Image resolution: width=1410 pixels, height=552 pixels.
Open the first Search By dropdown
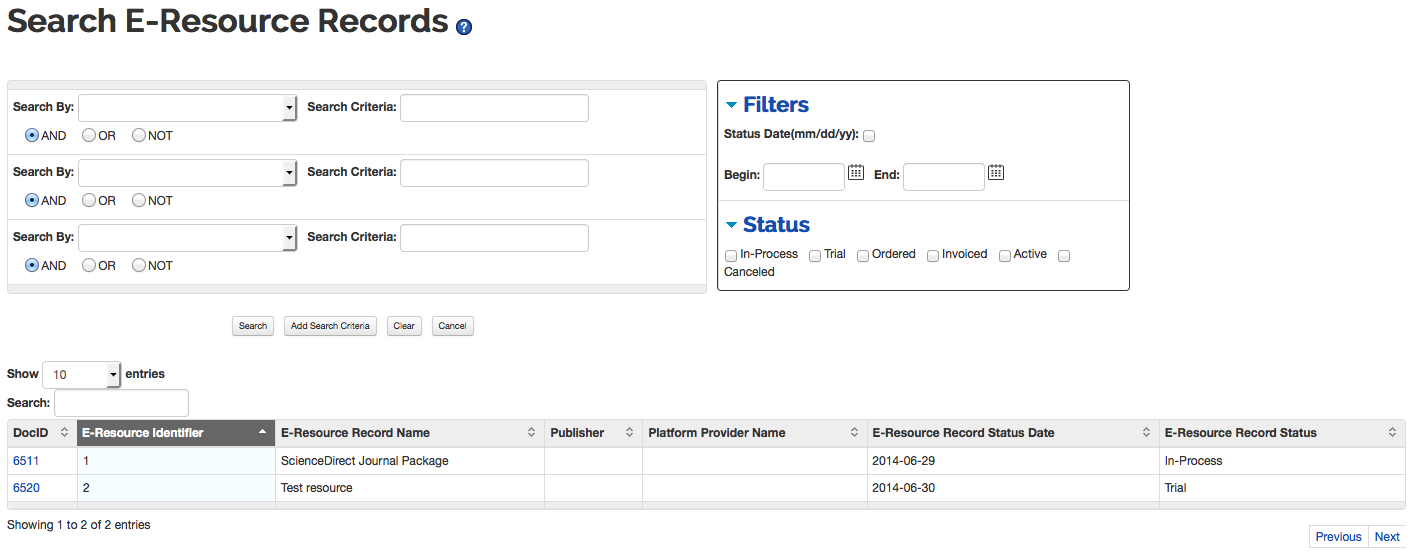click(x=187, y=108)
